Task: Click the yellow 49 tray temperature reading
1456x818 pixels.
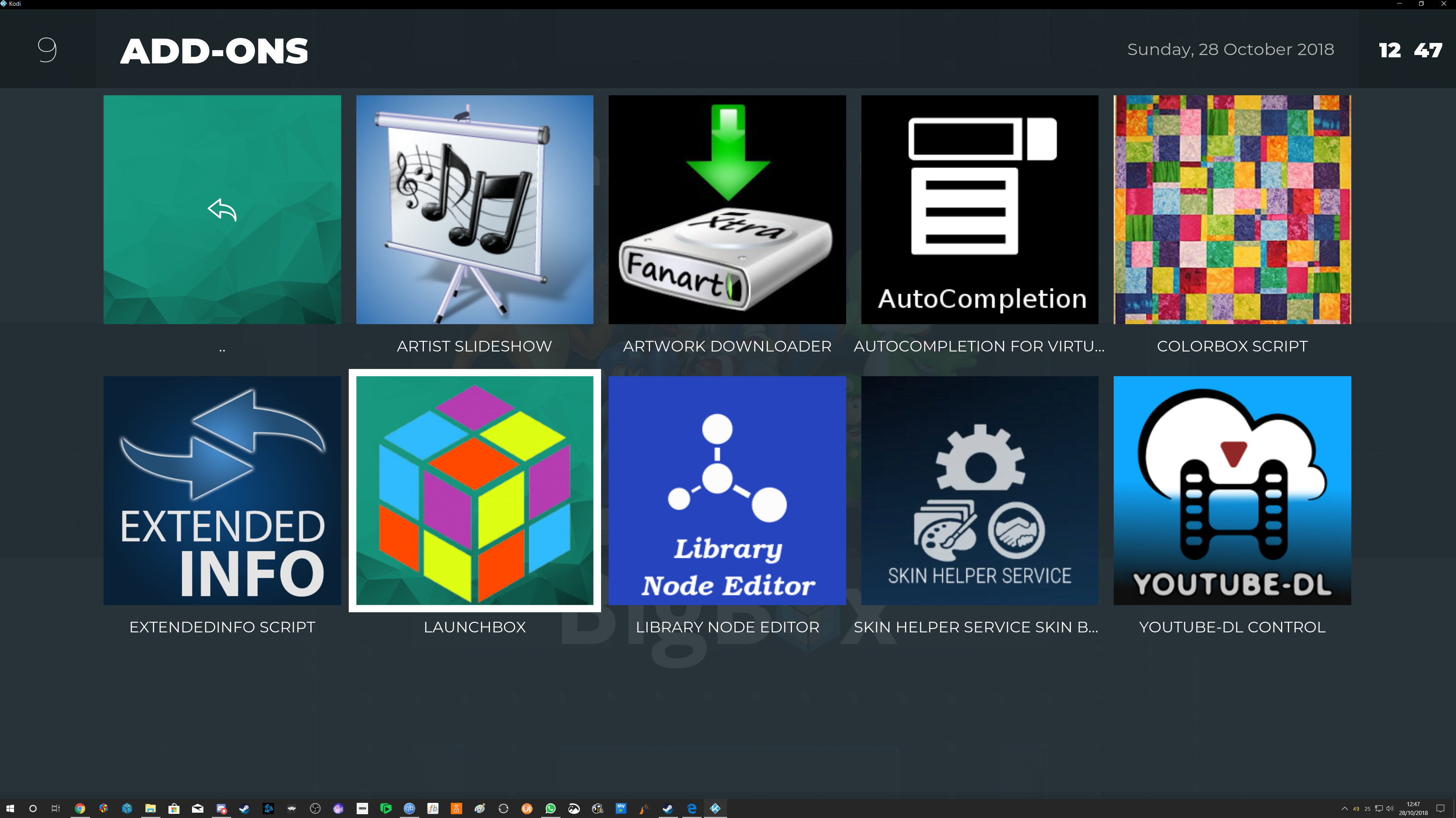Action: pyautogui.click(x=1356, y=809)
